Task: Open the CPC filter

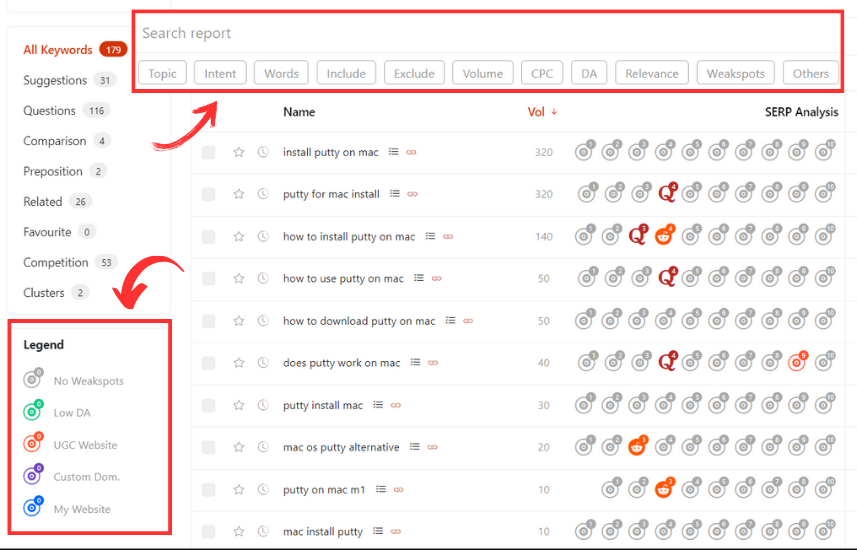Action: (x=542, y=73)
